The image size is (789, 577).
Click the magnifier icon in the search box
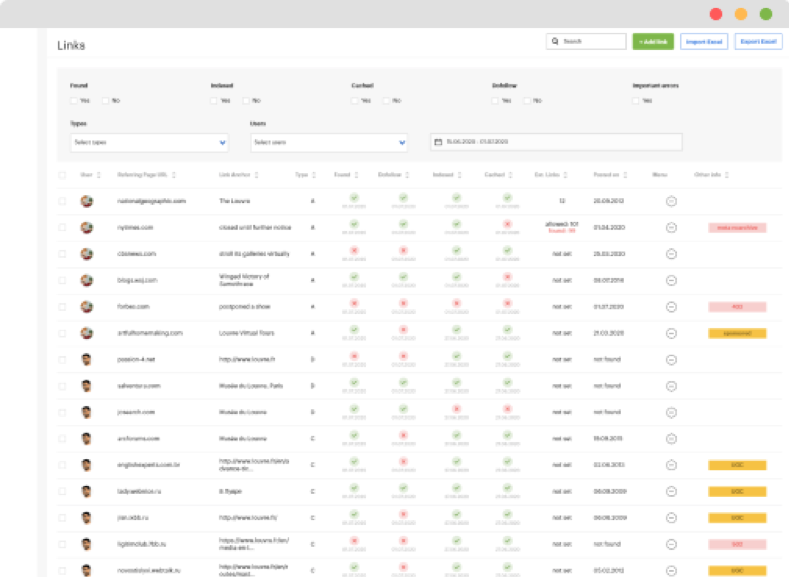(x=555, y=42)
